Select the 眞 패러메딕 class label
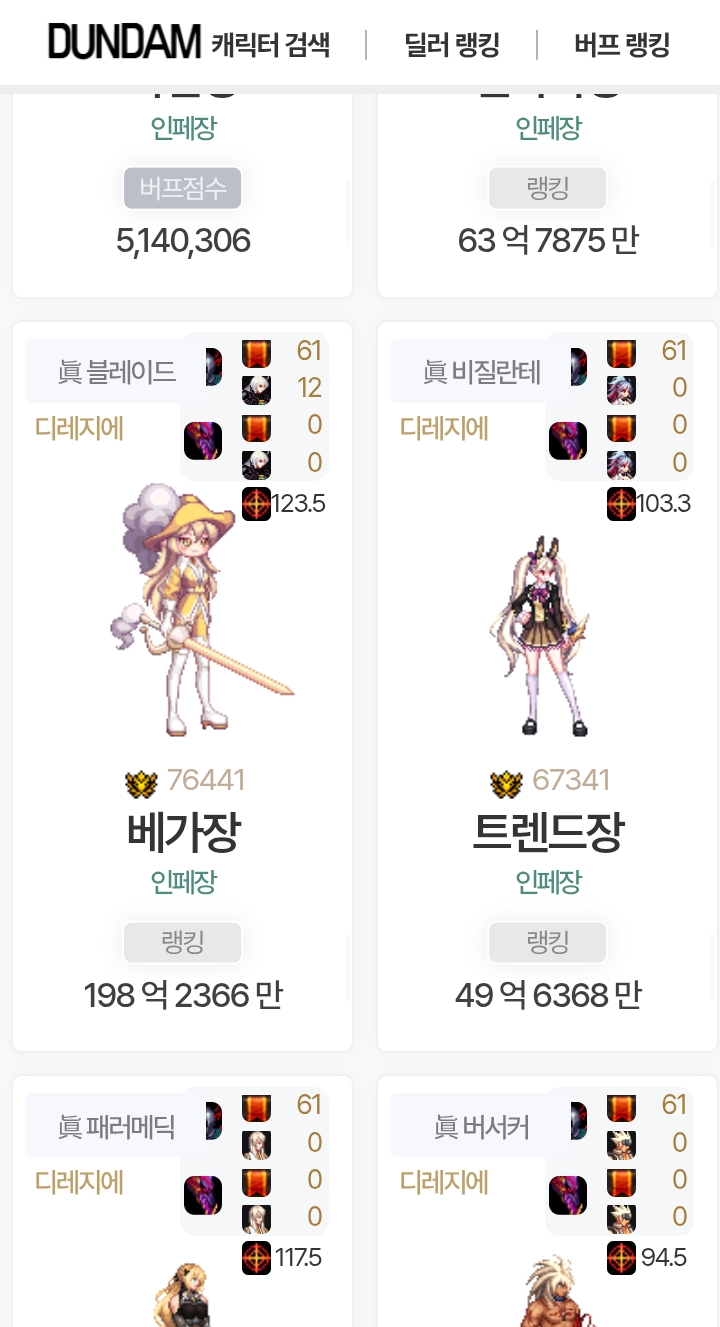This screenshot has height=1327, width=720. click(116, 1127)
